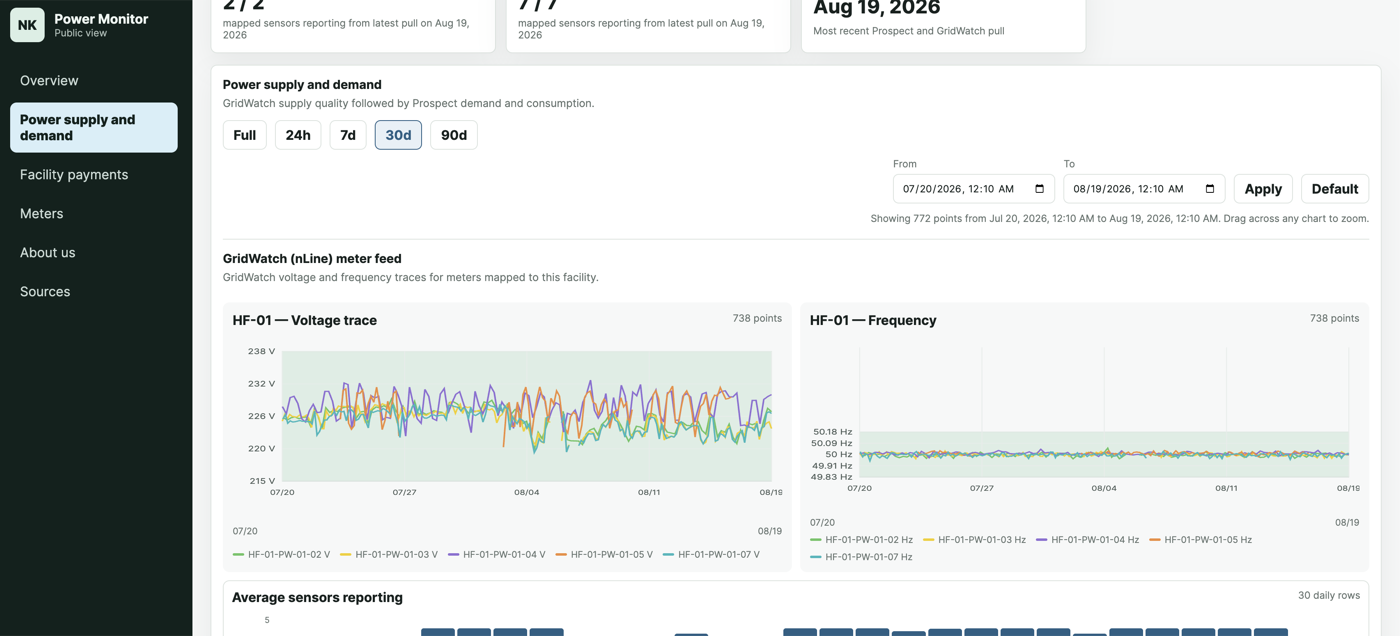Click the 238 V axis label
Screen dimensions: 1400x636
click(x=261, y=352)
